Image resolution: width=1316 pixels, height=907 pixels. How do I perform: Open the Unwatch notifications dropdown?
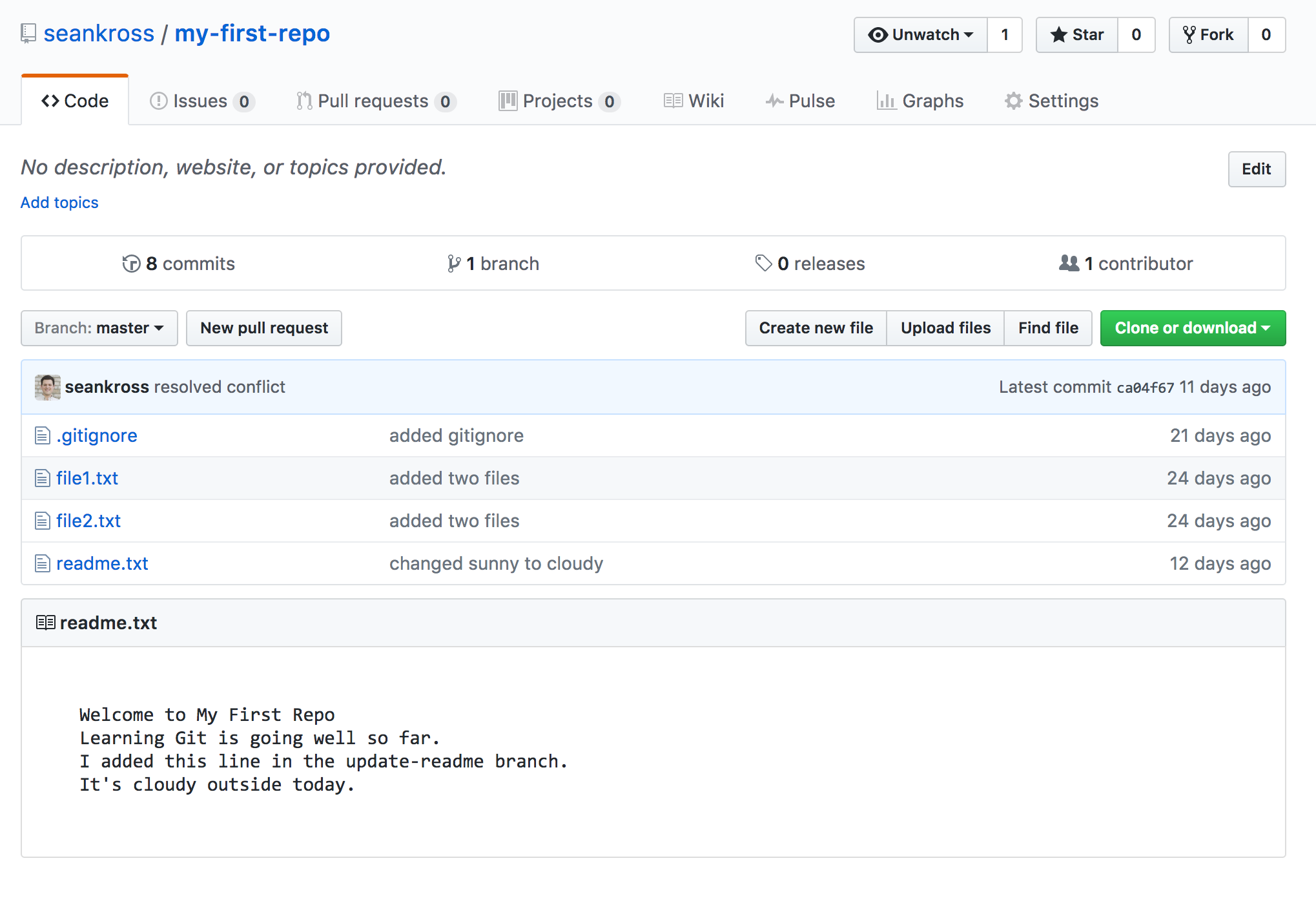pyautogui.click(x=921, y=35)
